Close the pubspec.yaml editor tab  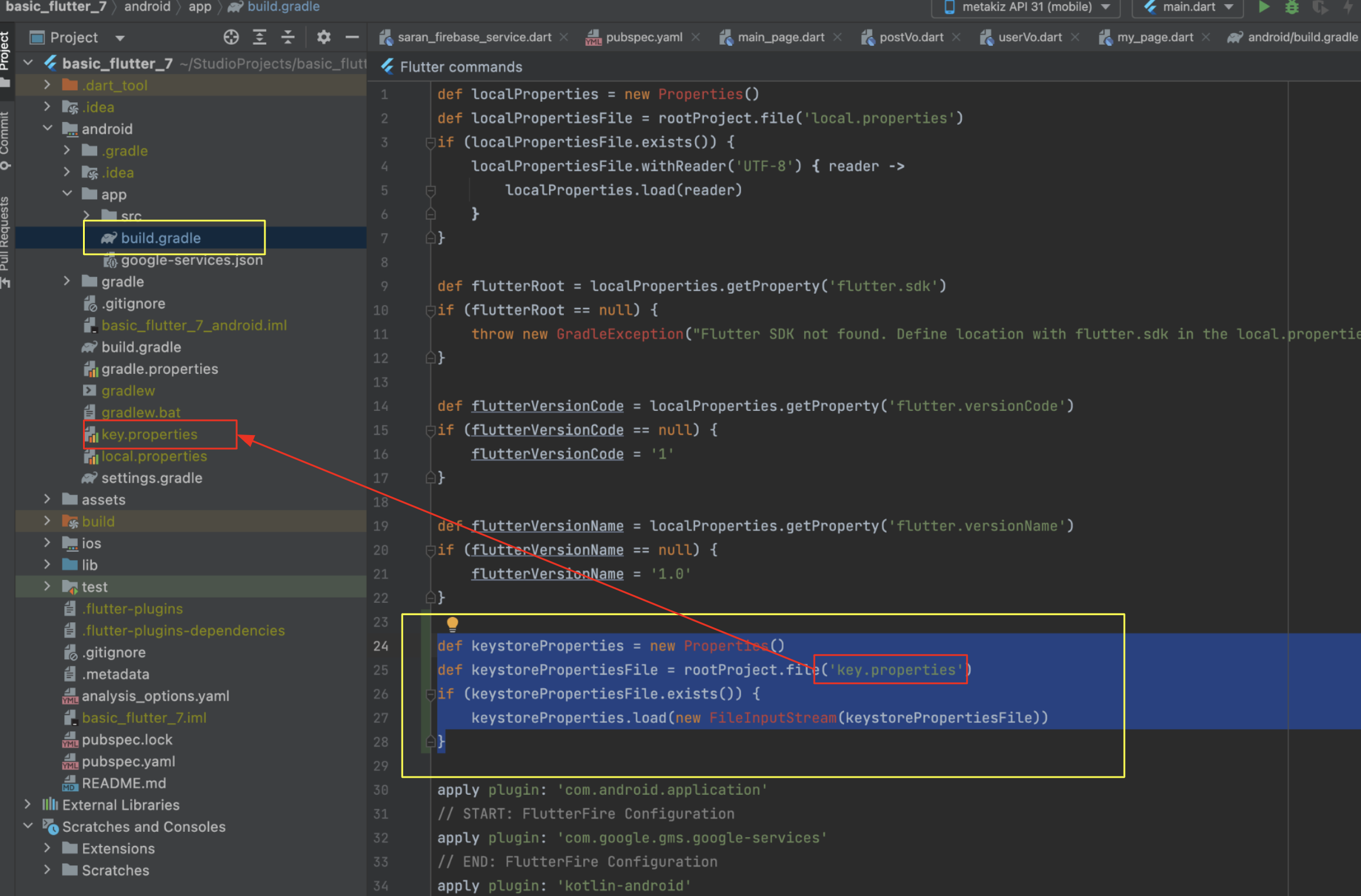pos(696,37)
